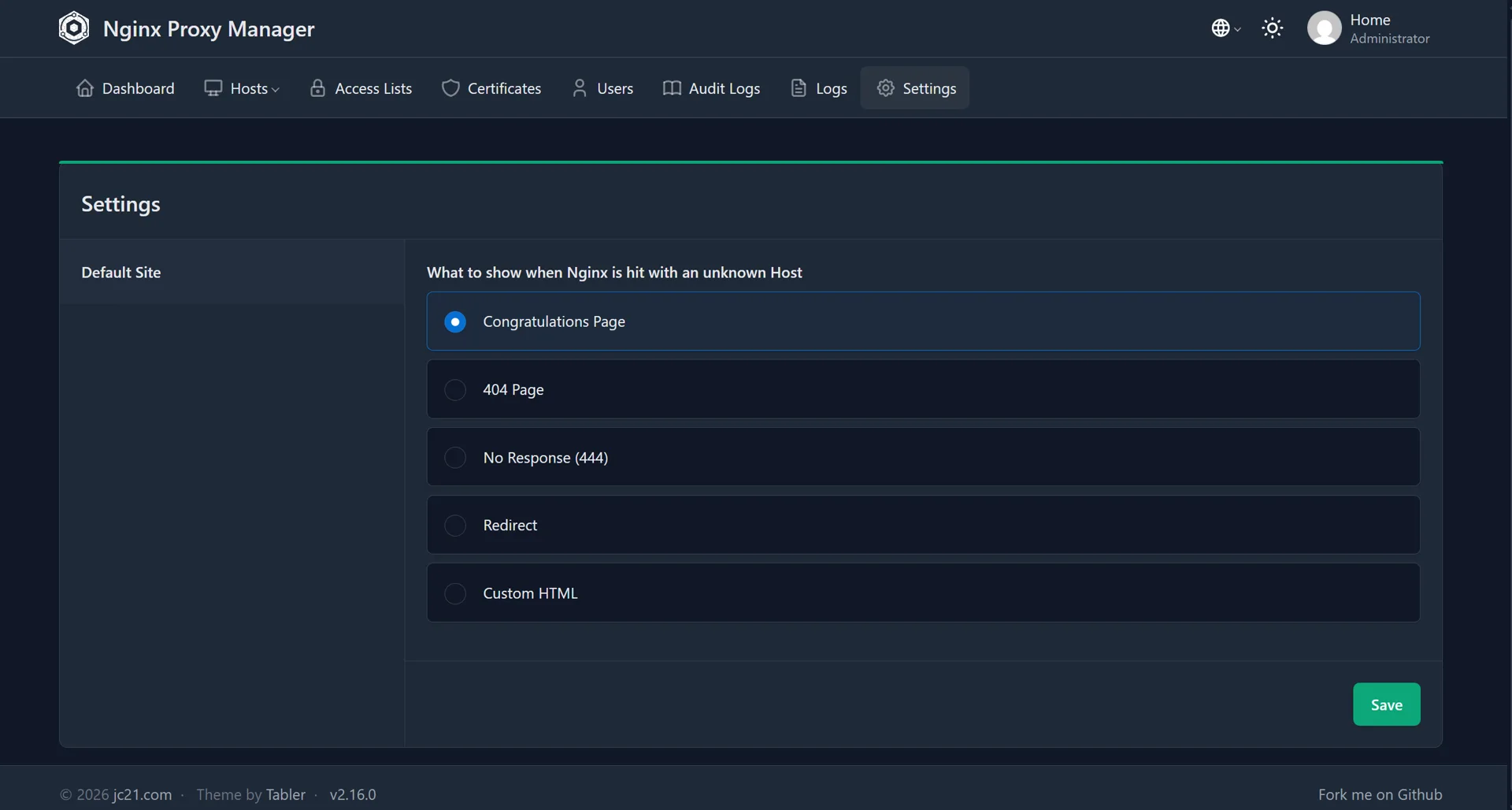
Task: Open the Logs menu label
Action: 831,89
